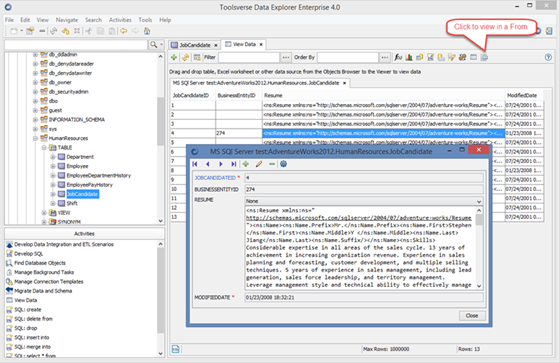Click the search magnifier icon in Objects Browser
560x363 pixels.
154,44
